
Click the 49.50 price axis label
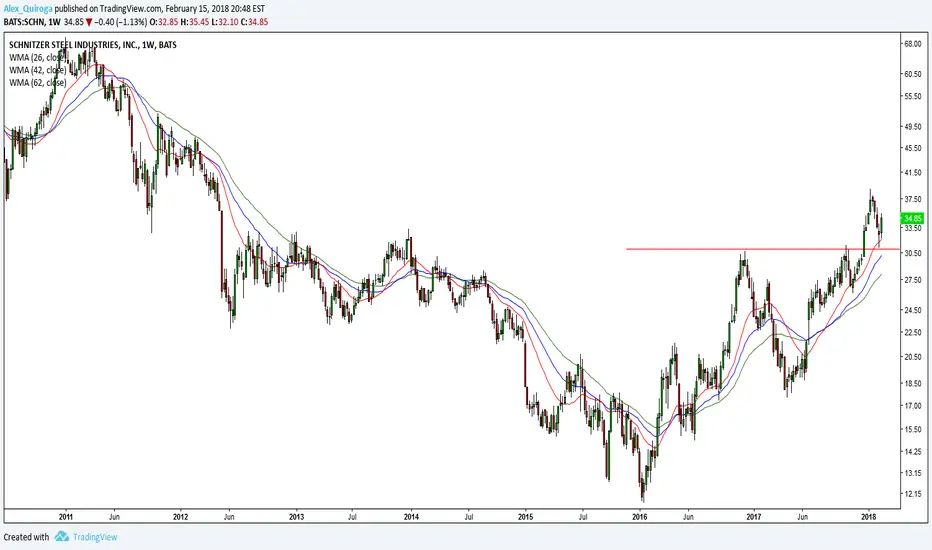tap(912, 127)
